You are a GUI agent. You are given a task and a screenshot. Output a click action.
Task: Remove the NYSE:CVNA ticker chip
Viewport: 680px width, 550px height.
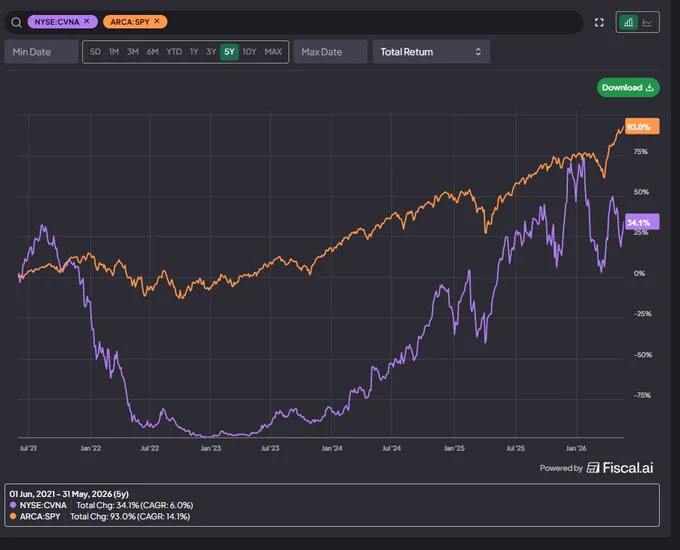[87, 21]
